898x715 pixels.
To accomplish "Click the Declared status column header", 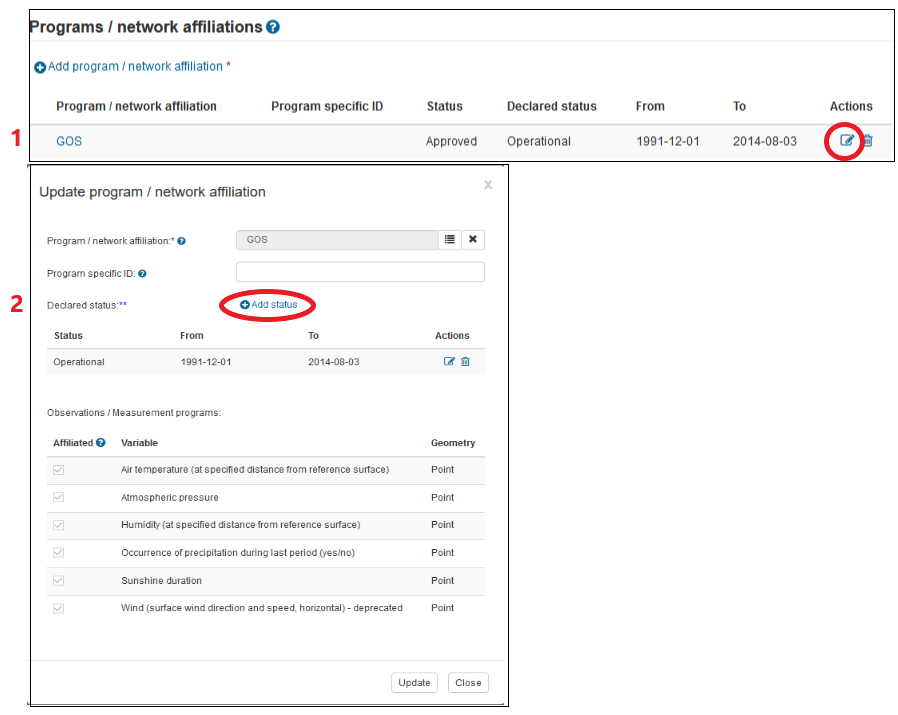I will (552, 106).
